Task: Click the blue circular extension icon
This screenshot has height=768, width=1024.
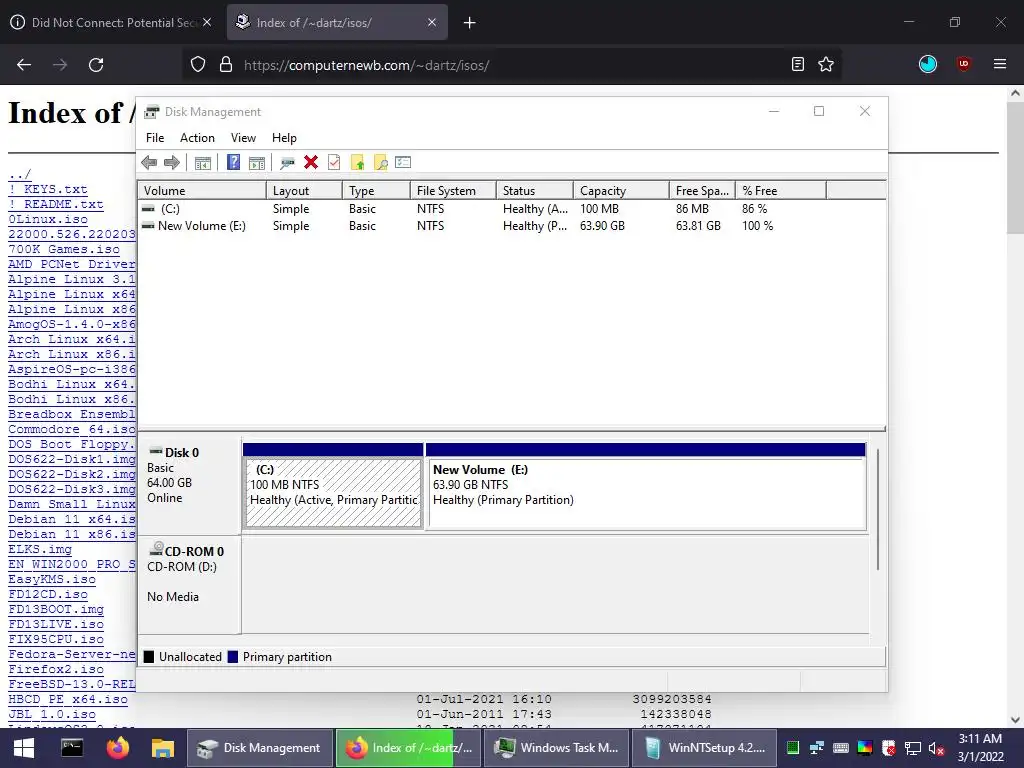Action: 928,64
